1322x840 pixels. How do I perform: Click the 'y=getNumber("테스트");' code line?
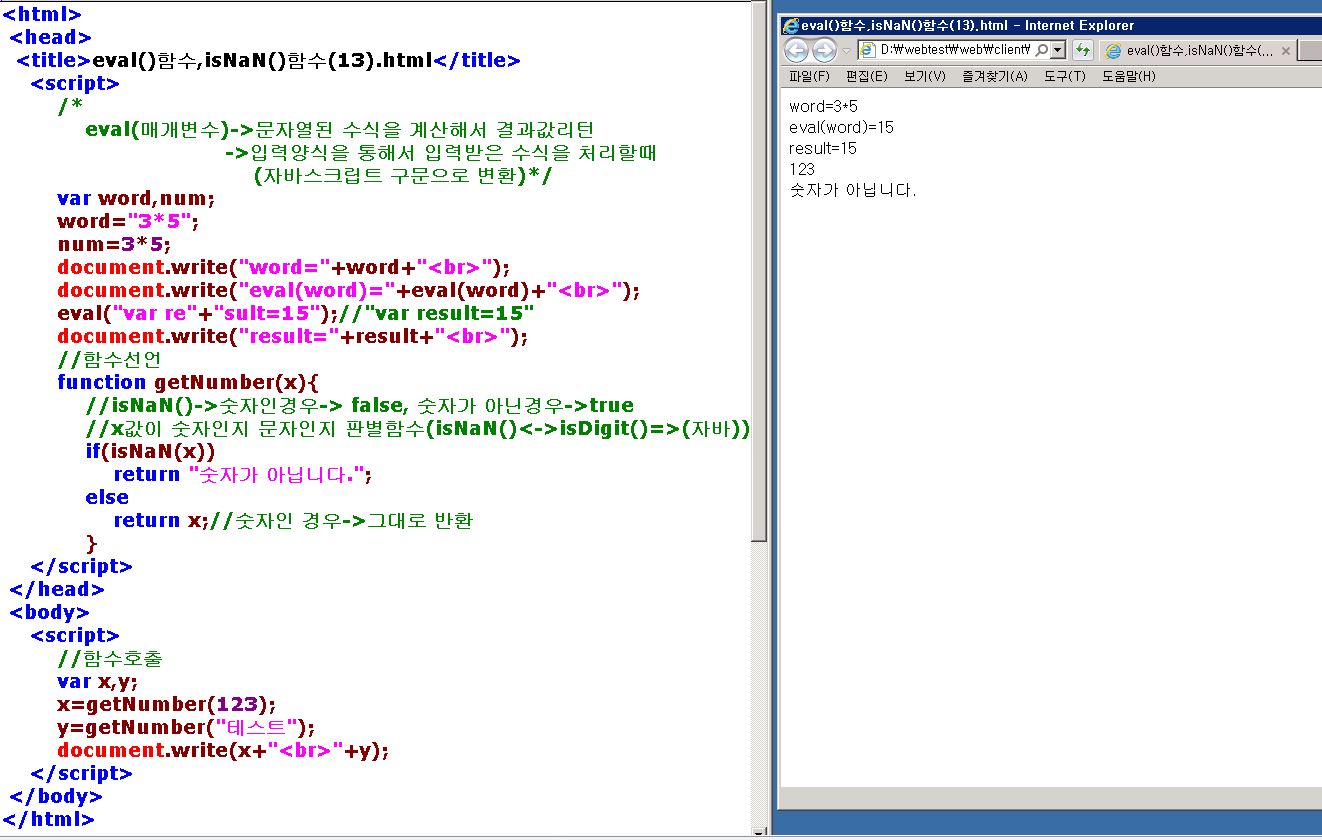pyautogui.click(x=186, y=727)
